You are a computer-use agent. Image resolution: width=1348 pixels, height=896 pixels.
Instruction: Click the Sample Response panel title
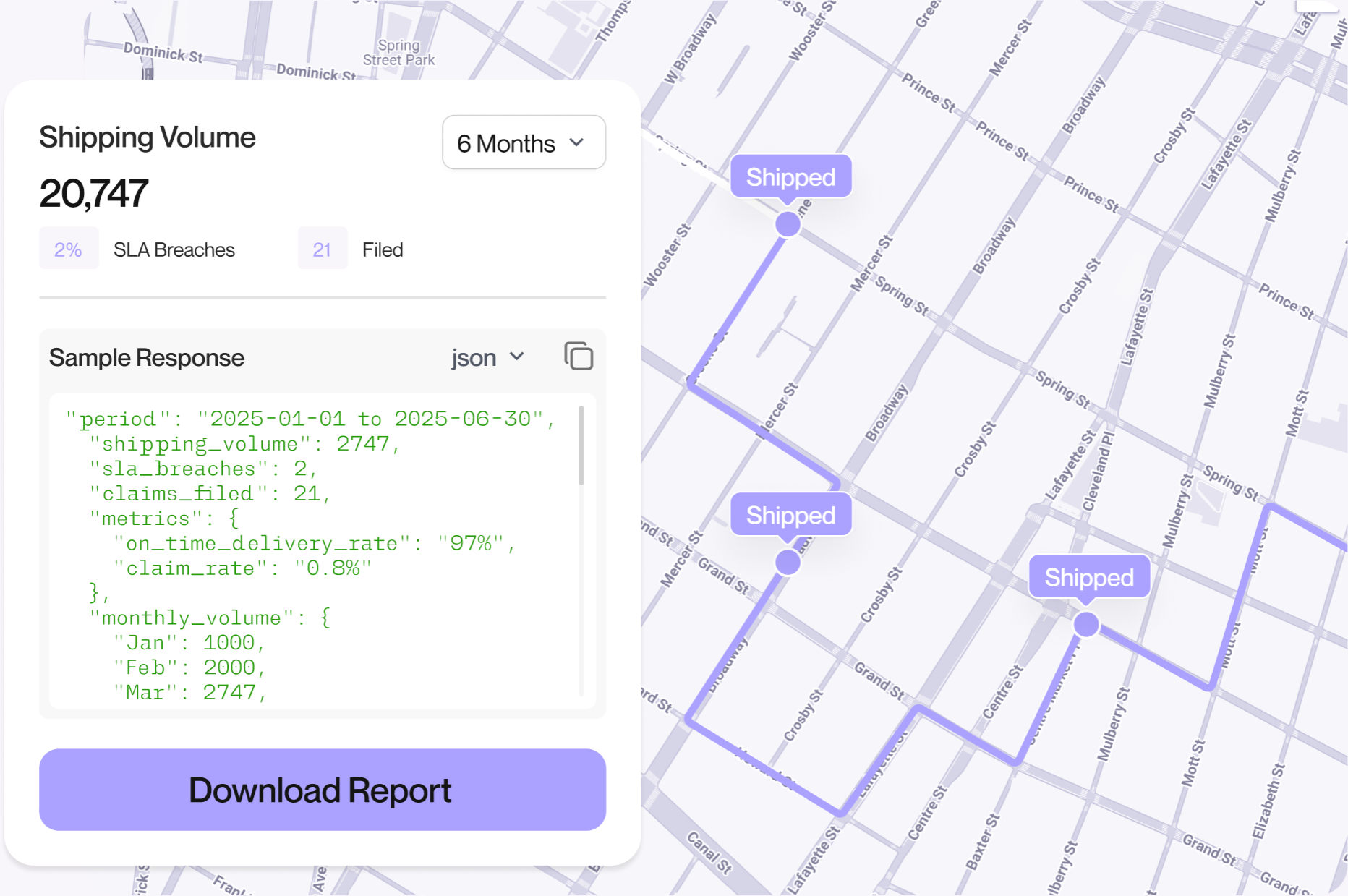(147, 358)
